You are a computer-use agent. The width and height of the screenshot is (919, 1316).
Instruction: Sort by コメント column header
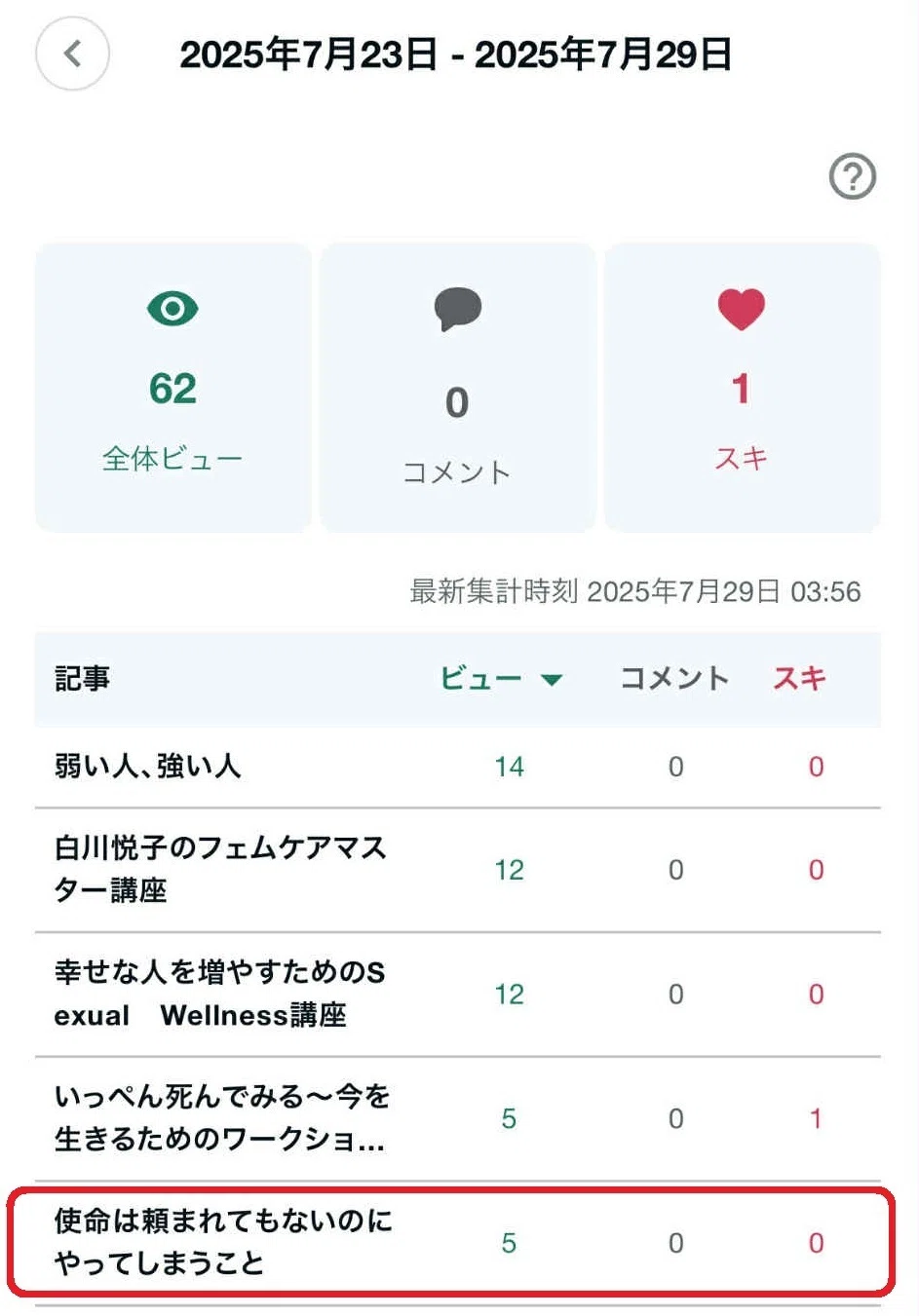coord(674,678)
